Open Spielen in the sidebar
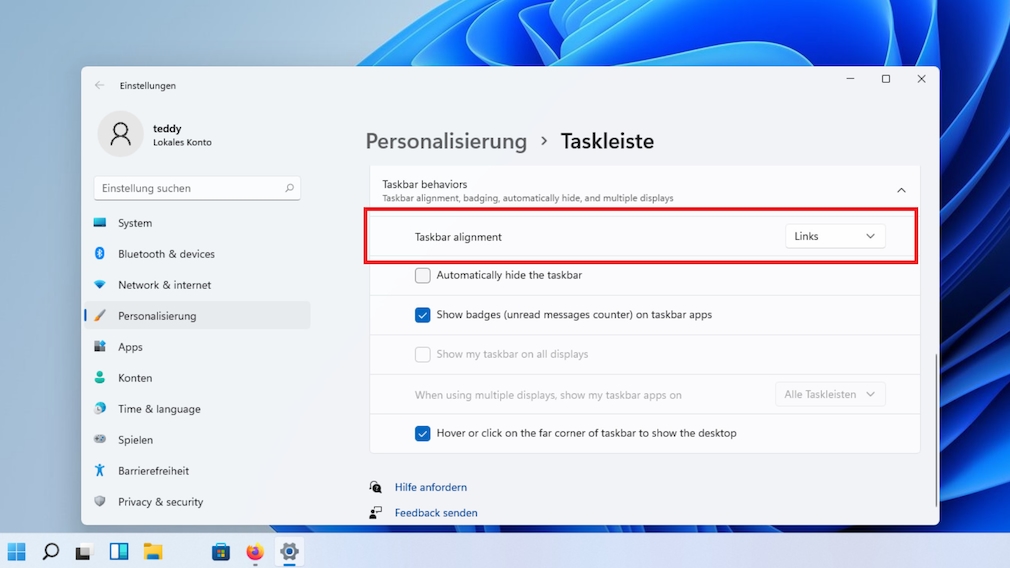The width and height of the screenshot is (1010, 568). point(197,440)
